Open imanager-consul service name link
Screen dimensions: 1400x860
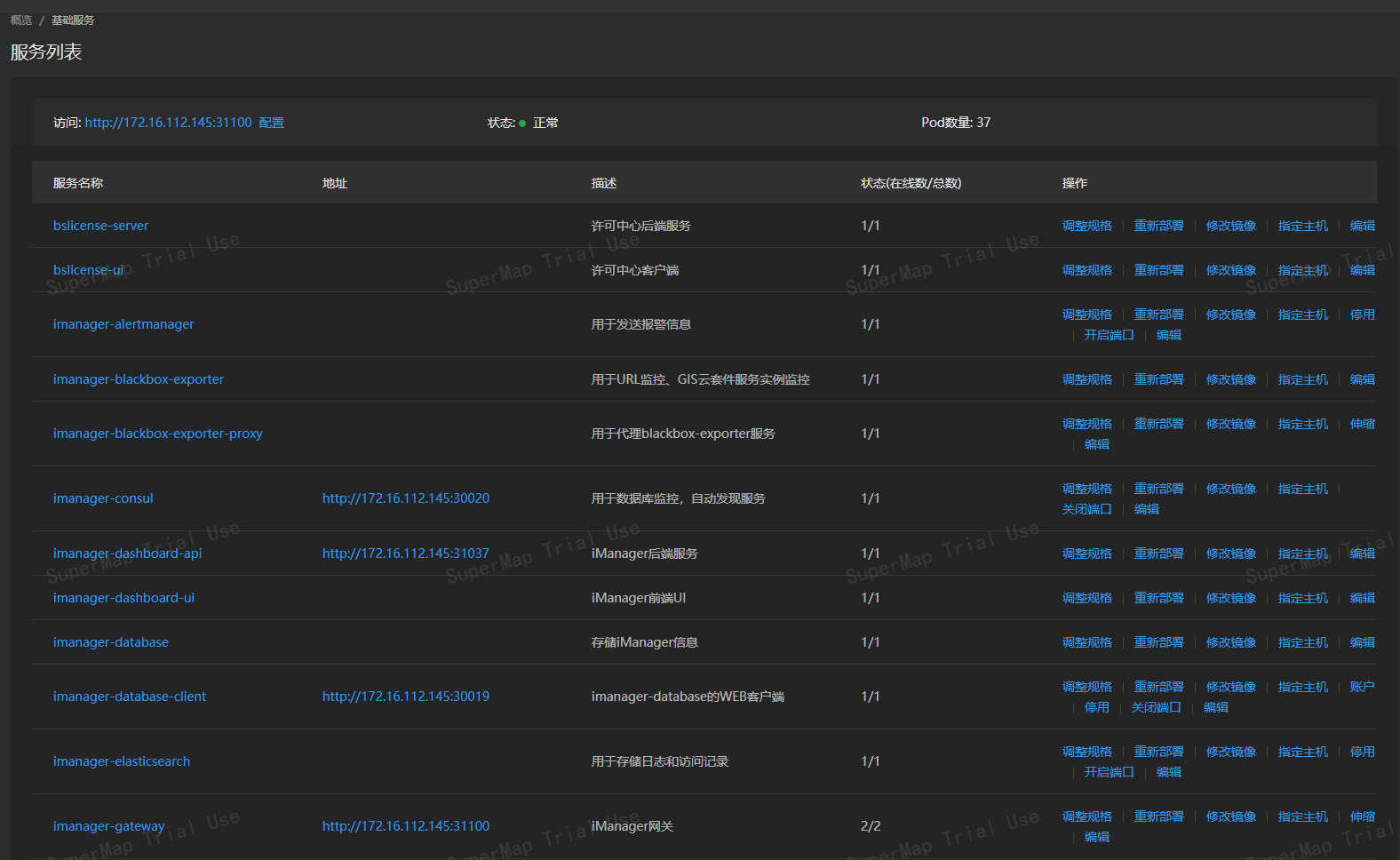coord(103,498)
